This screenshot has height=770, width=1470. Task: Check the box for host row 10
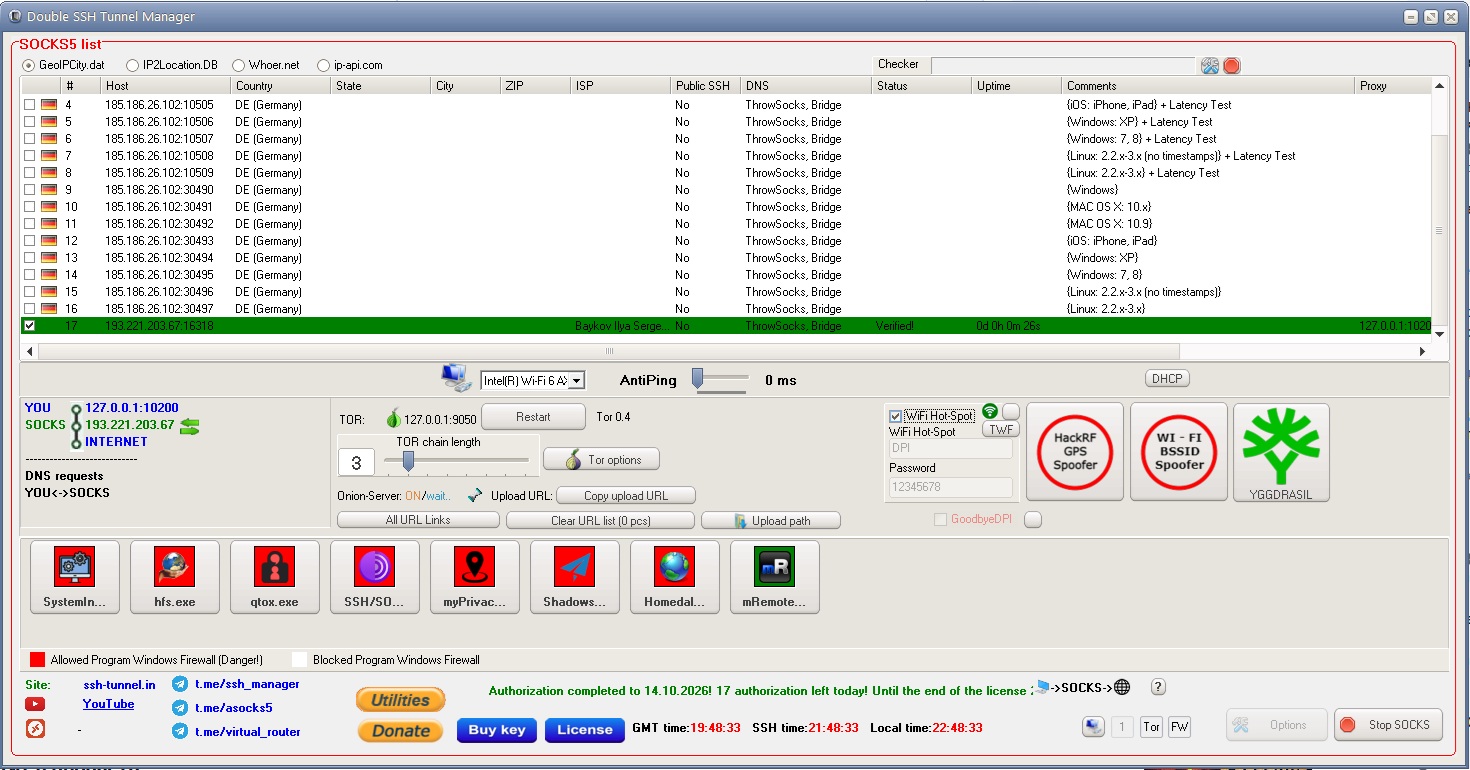(29, 207)
